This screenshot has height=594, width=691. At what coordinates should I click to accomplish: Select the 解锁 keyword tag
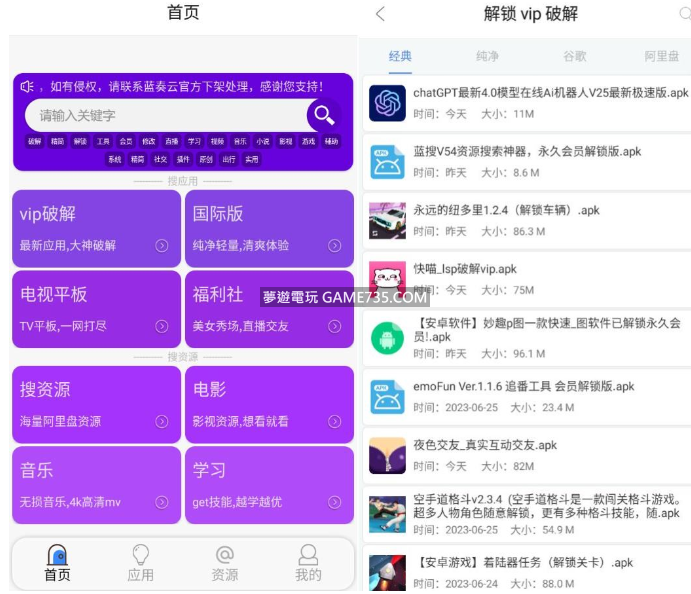[x=80, y=141]
